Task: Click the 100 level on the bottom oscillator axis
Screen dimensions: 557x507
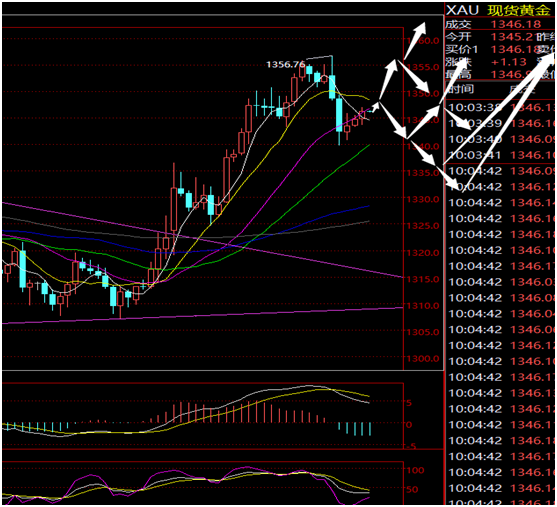Action: [x=415, y=470]
